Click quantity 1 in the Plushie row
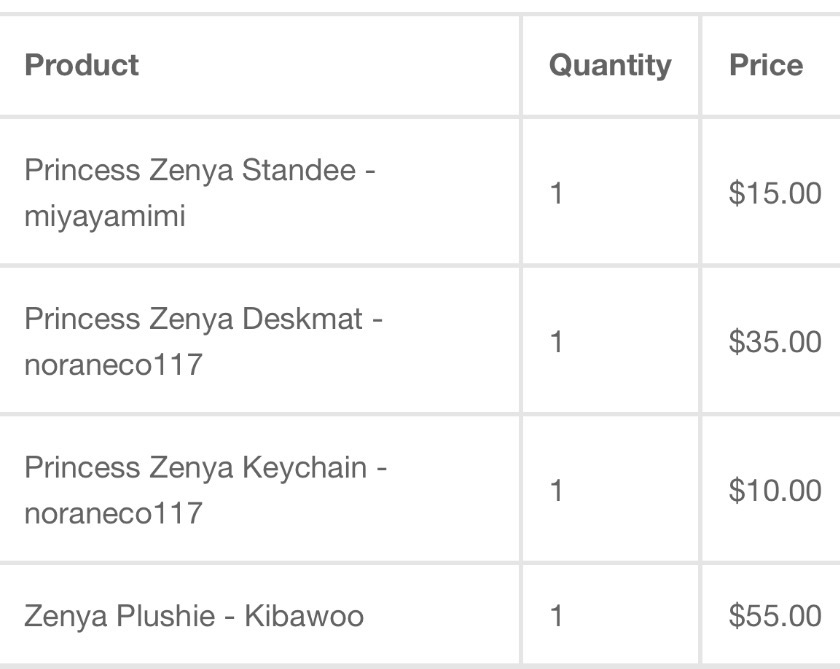840x669 pixels. coord(556,616)
